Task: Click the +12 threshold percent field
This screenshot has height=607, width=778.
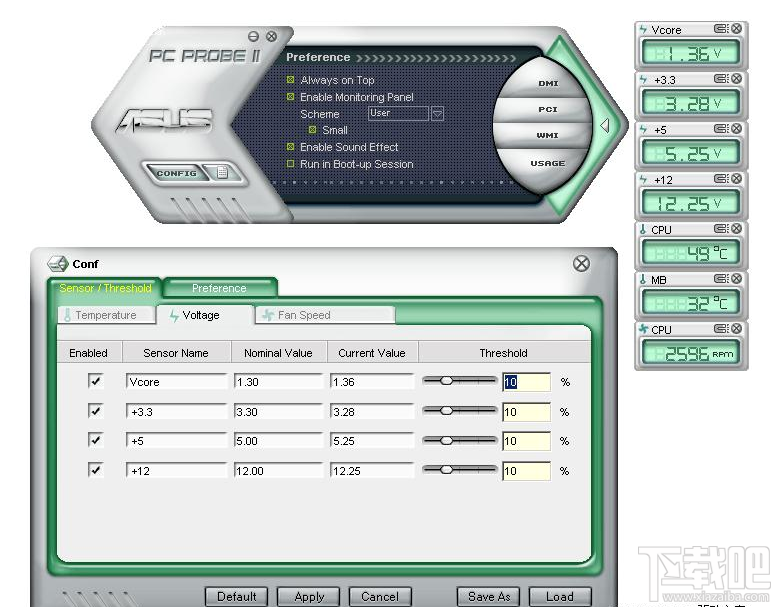Action: pos(526,471)
